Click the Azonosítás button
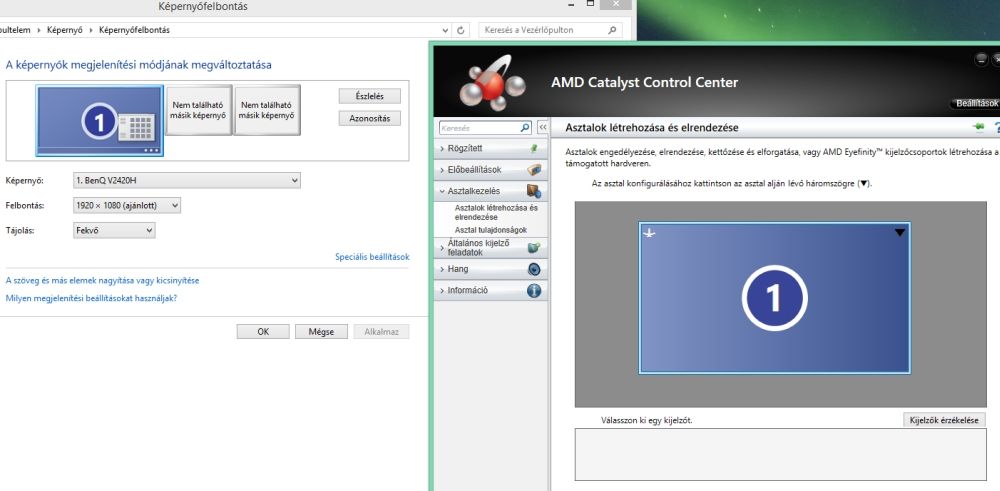The image size is (1000, 491). point(370,118)
